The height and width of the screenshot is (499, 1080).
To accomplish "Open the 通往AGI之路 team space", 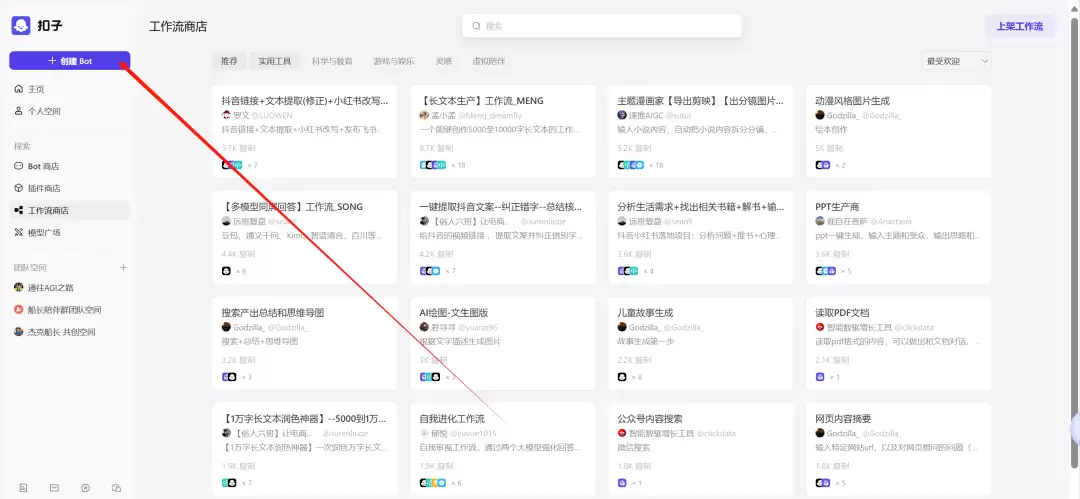I will tap(70, 287).
